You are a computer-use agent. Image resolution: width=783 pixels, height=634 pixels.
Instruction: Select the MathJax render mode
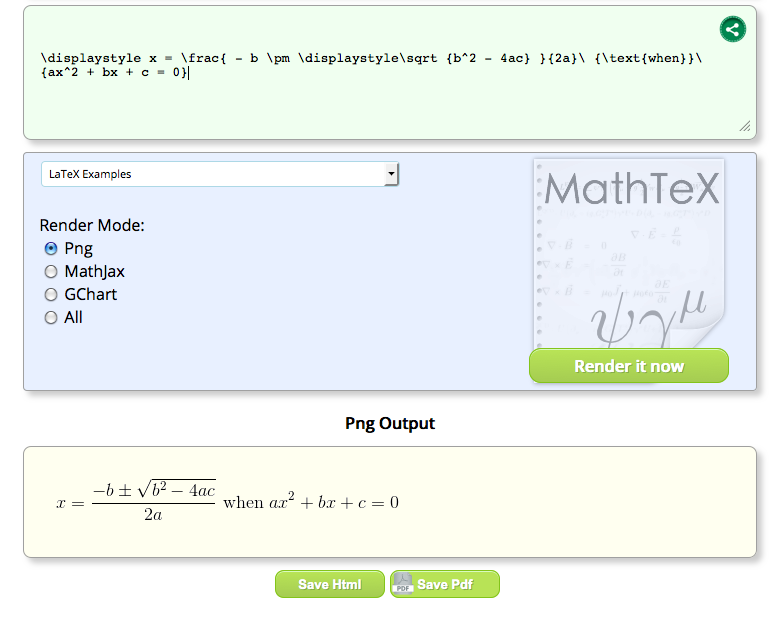(51, 272)
